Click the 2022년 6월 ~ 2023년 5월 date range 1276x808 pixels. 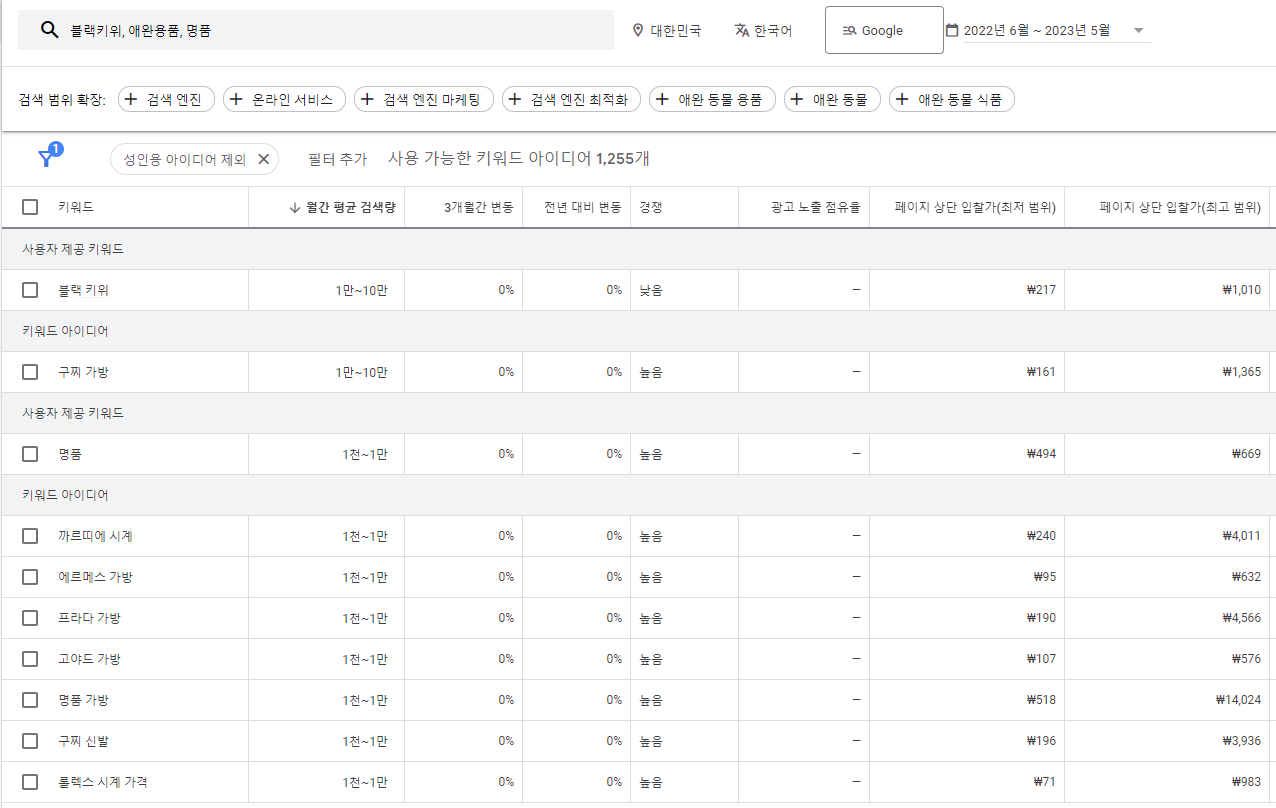coord(1037,30)
